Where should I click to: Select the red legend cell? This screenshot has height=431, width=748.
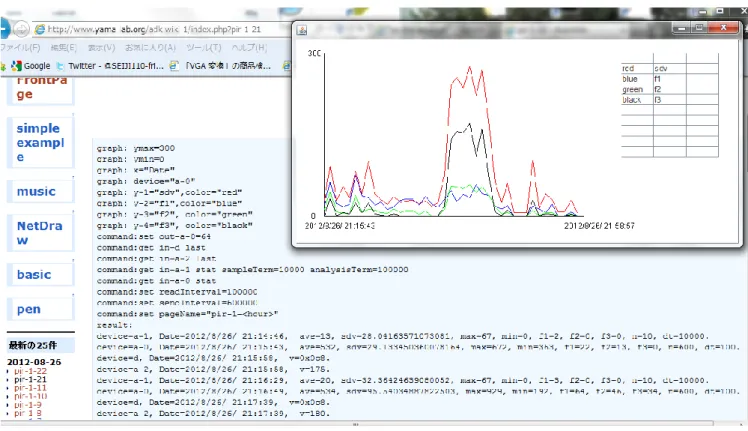(637, 68)
